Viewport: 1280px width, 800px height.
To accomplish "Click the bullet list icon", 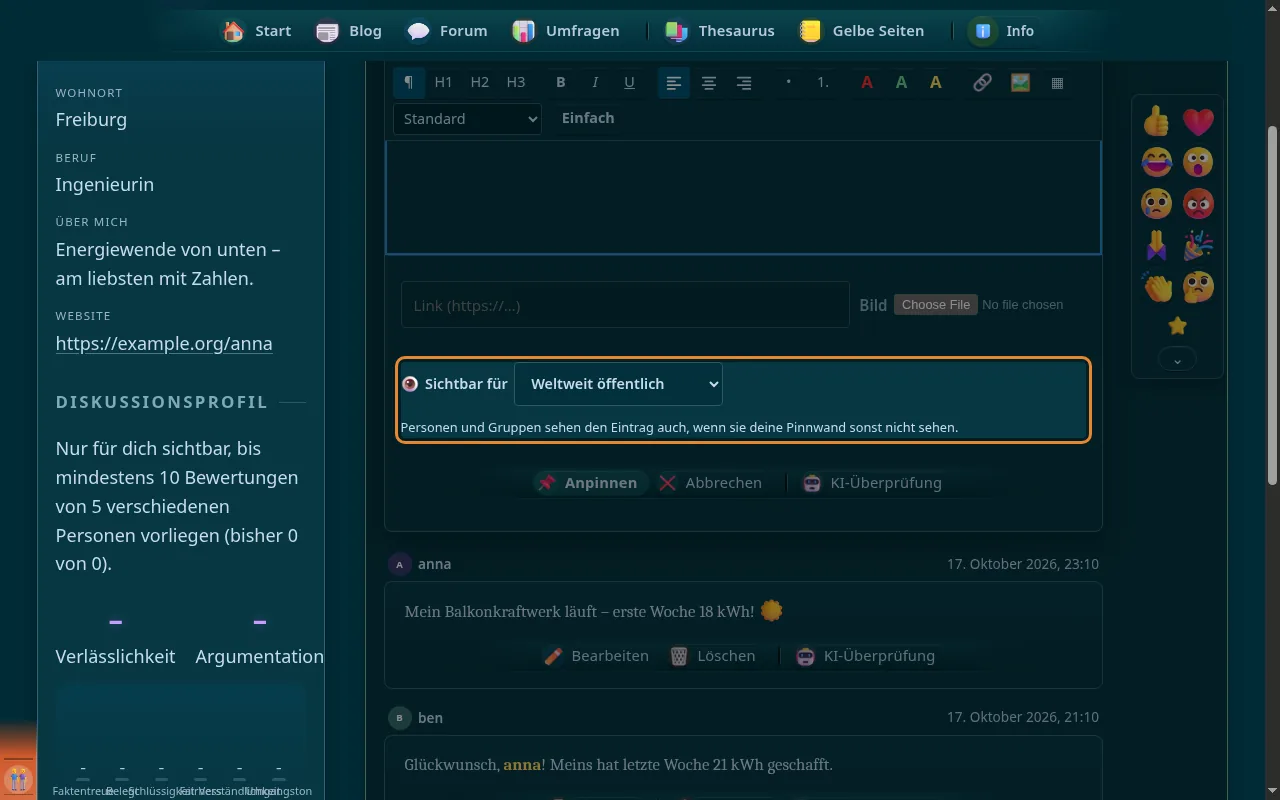I will coord(788,83).
